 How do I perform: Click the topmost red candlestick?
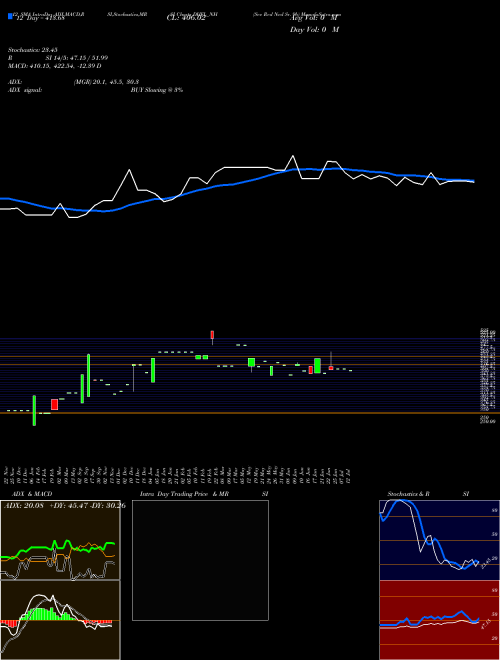213,335
